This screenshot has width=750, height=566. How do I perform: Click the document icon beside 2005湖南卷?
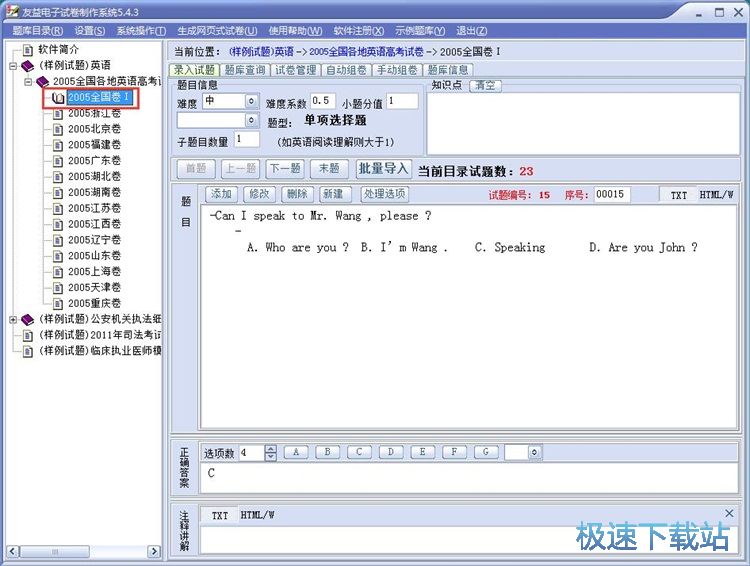click(58, 192)
